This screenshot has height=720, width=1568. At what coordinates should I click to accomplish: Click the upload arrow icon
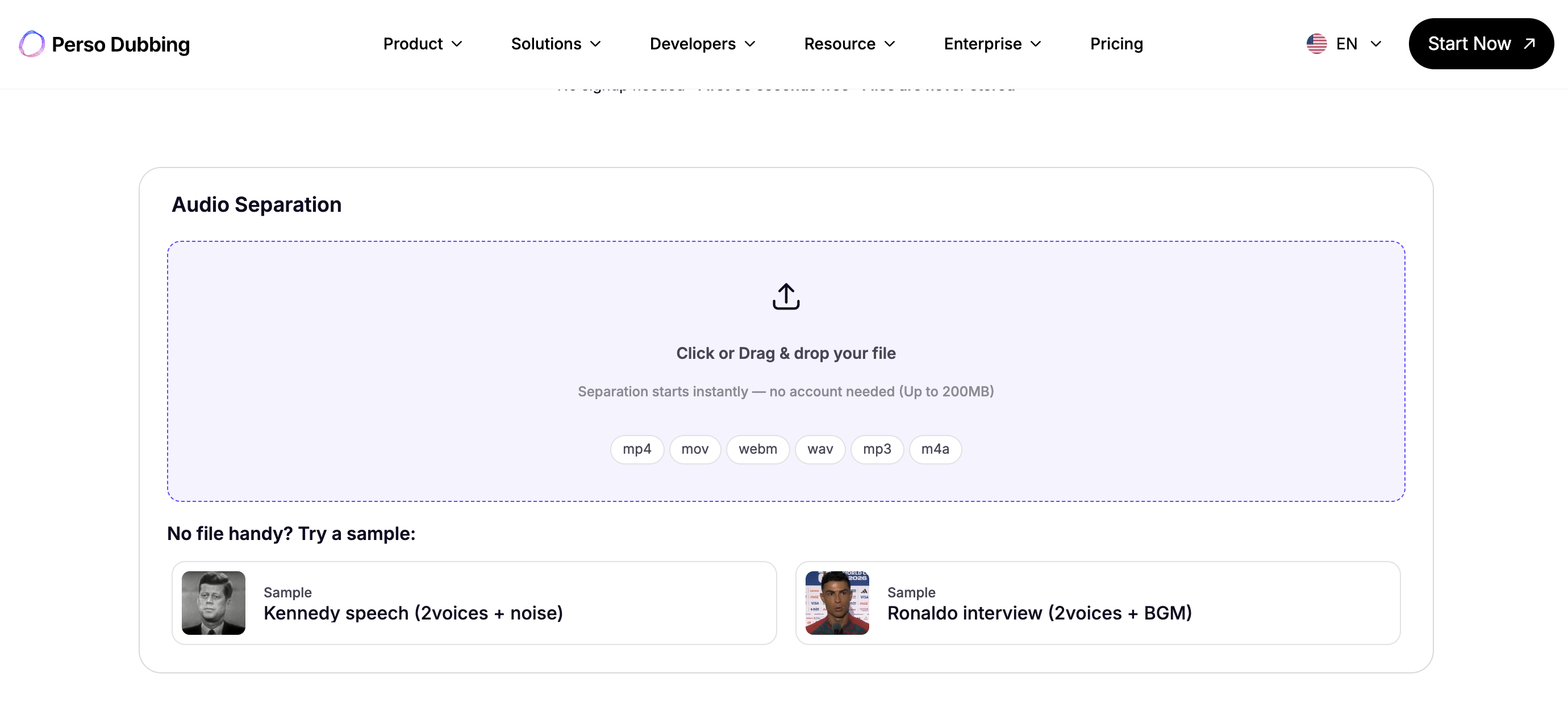click(x=786, y=296)
